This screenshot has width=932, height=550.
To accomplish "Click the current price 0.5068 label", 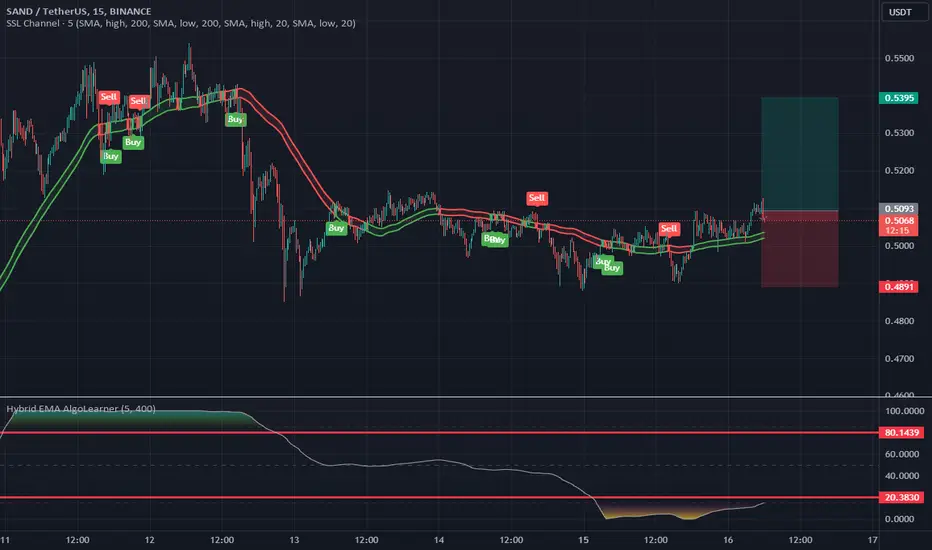I will [899, 221].
